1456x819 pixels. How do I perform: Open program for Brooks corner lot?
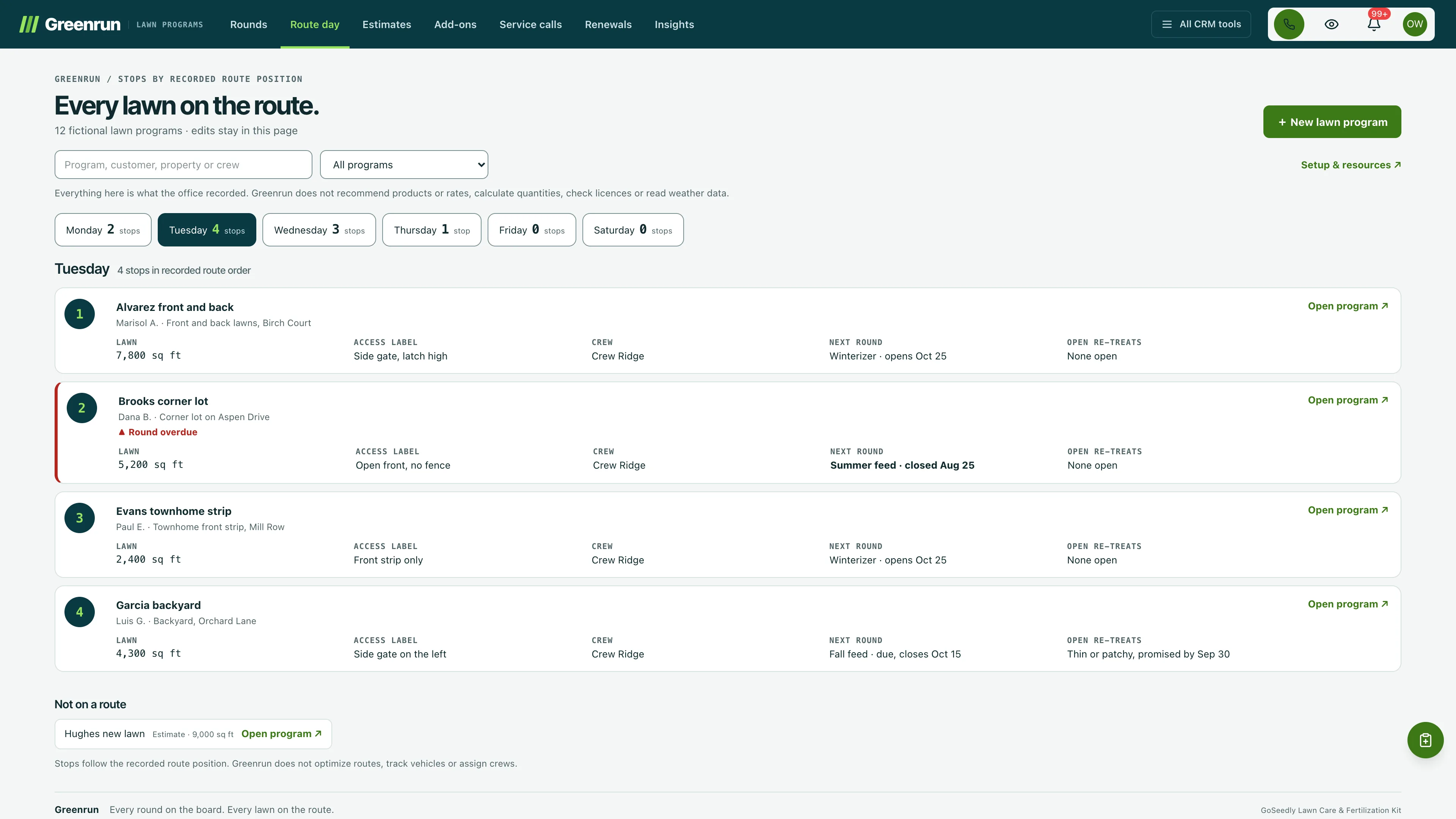tap(1348, 400)
